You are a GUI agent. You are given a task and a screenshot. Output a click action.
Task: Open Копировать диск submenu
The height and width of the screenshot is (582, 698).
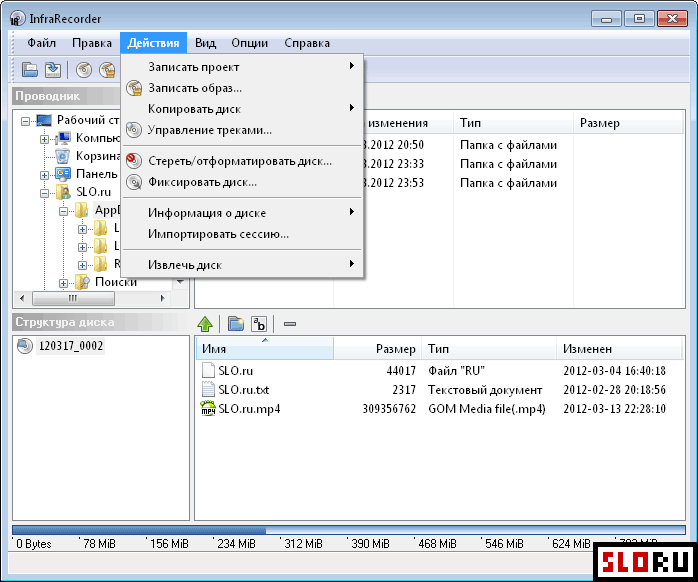[x=243, y=109]
